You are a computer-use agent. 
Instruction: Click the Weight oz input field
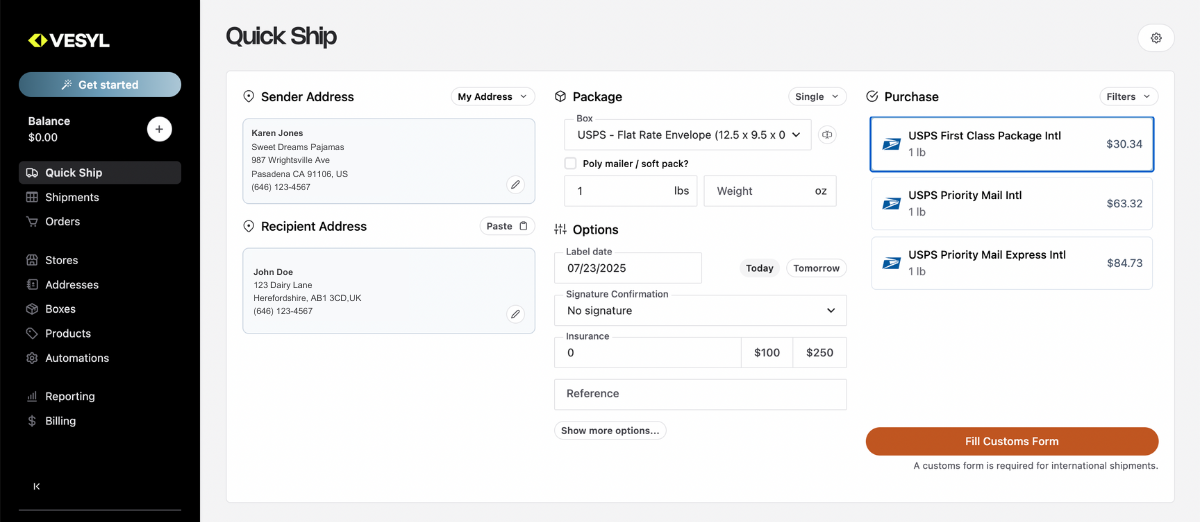click(x=770, y=191)
